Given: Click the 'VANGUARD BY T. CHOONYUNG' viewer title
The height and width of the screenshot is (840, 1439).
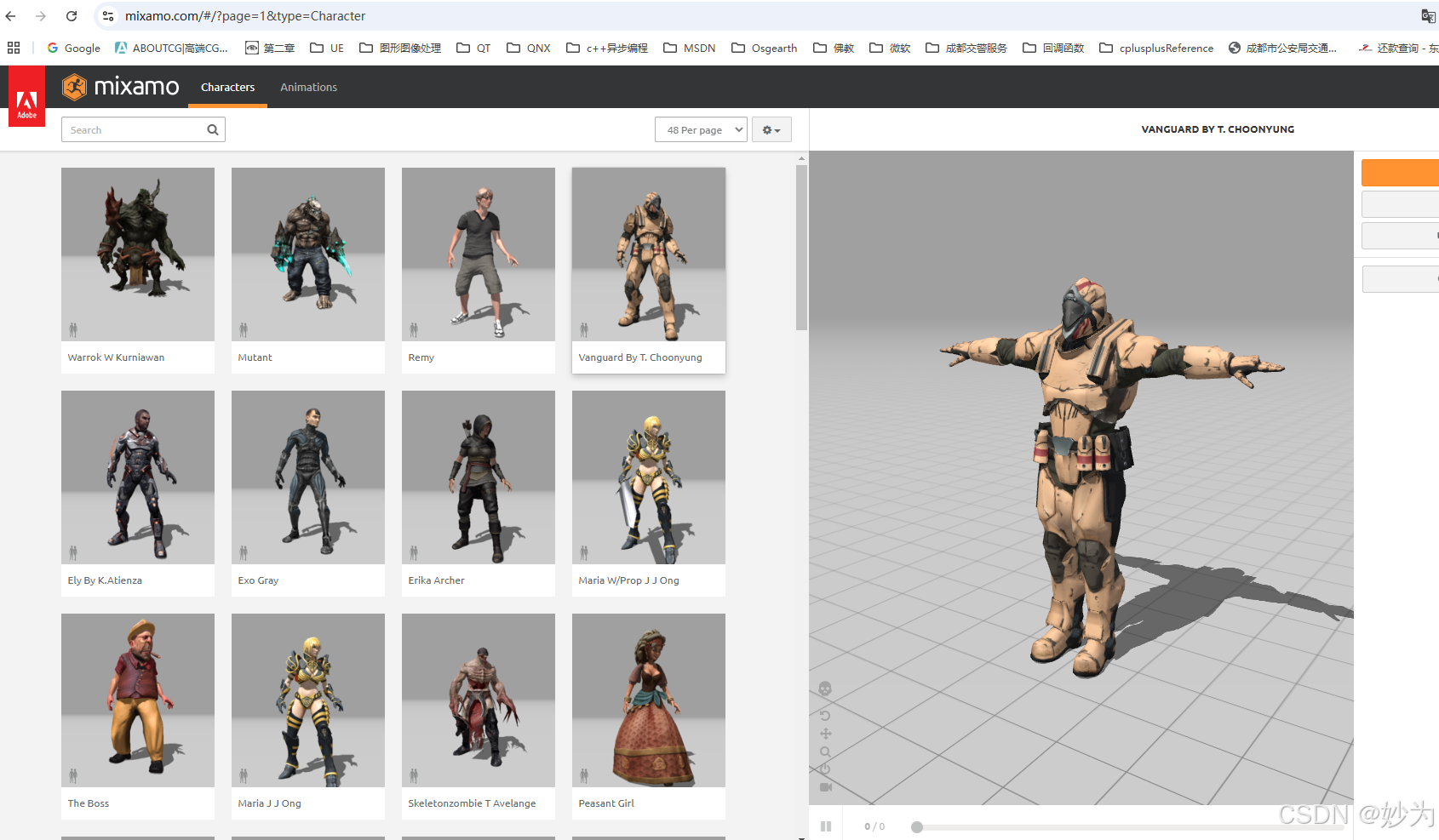Looking at the screenshot, I should tap(1218, 129).
